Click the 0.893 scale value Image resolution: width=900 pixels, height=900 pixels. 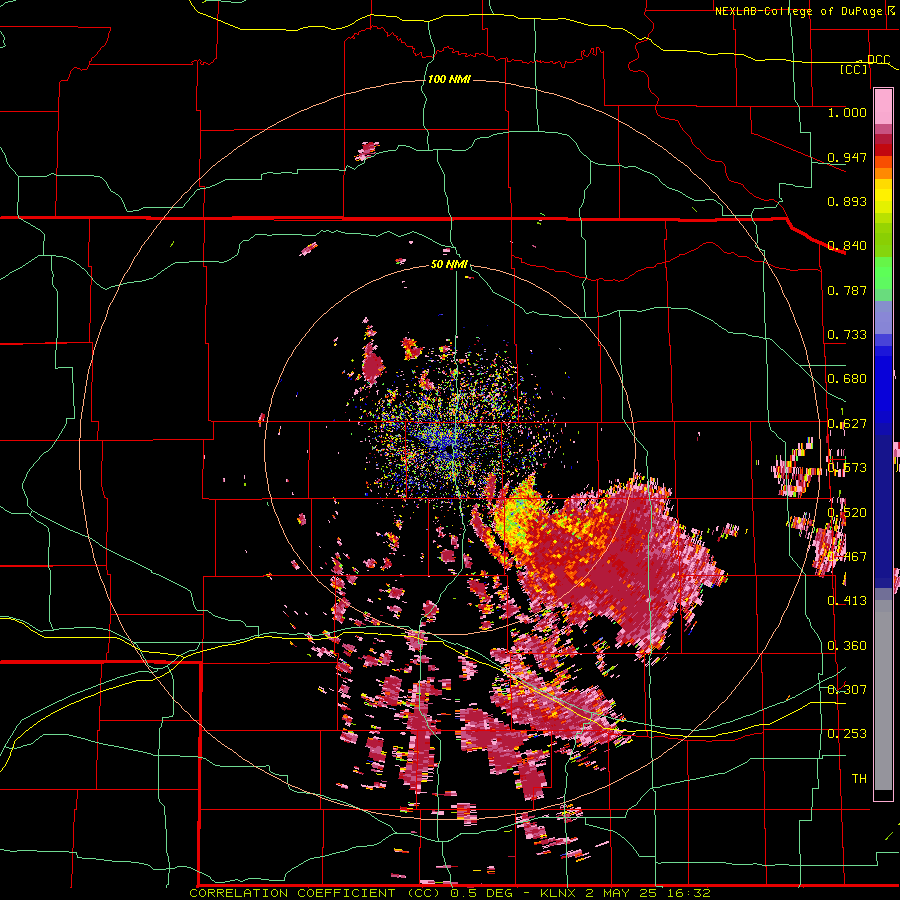847,201
